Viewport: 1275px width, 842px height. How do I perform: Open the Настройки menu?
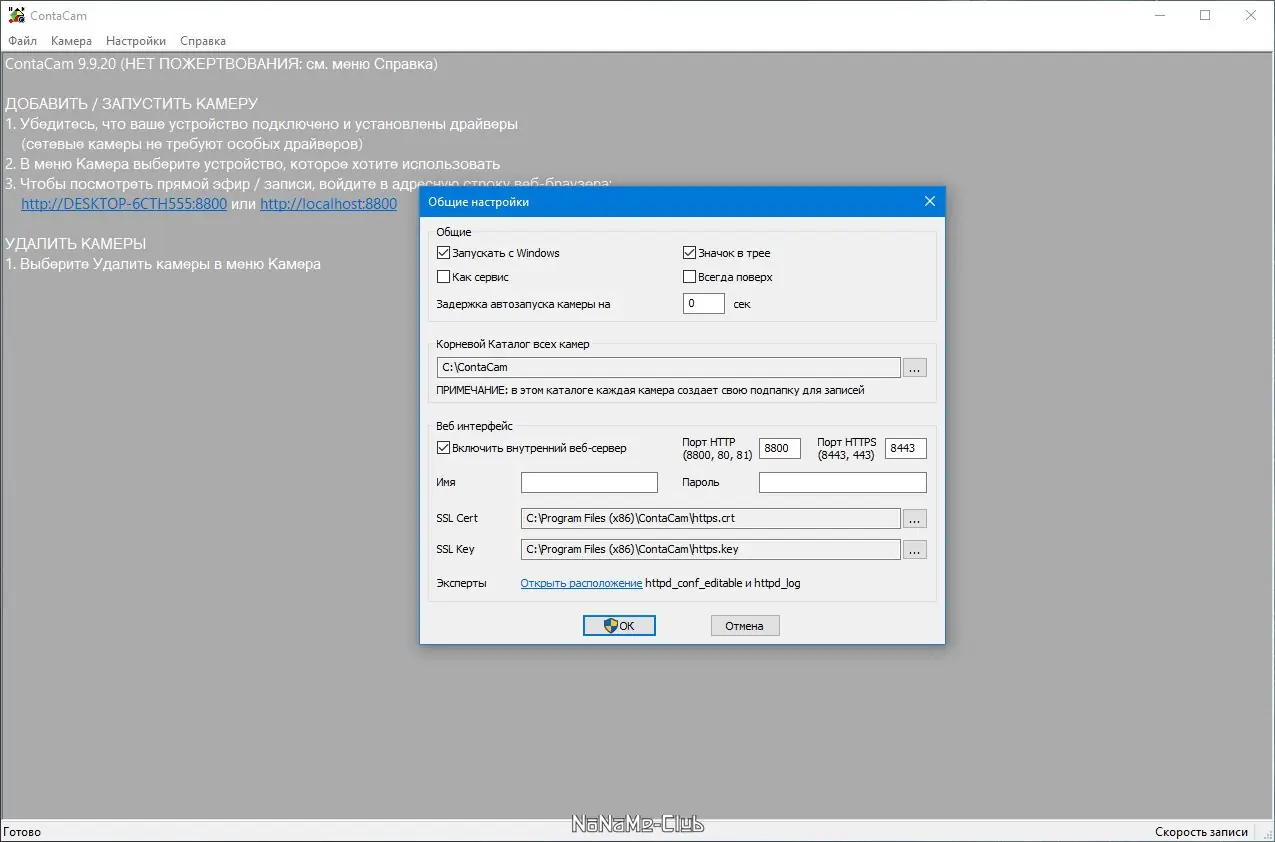tap(136, 41)
